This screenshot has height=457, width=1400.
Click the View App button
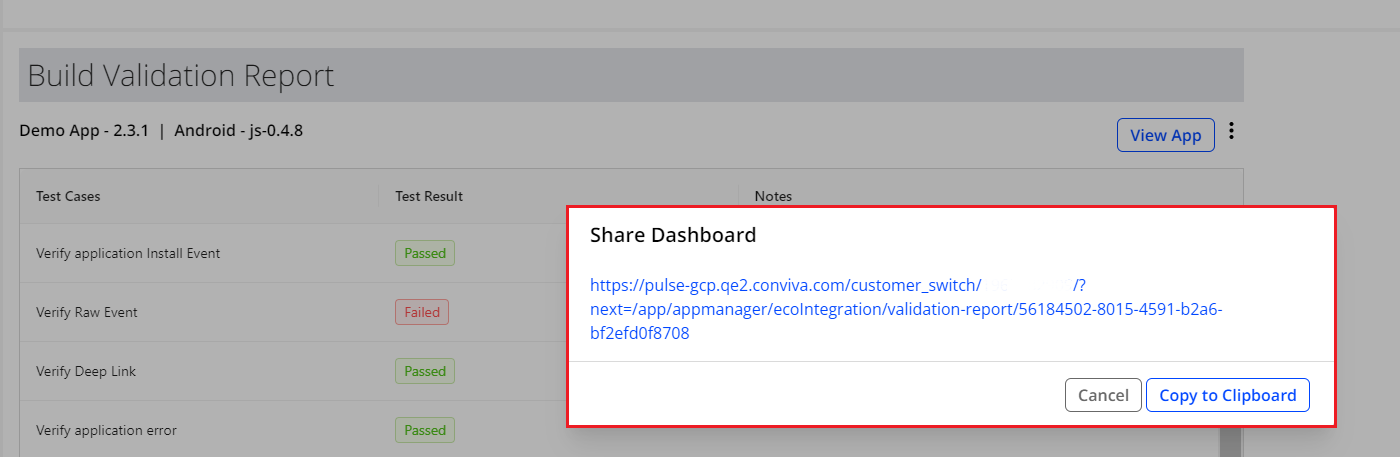click(x=1165, y=135)
